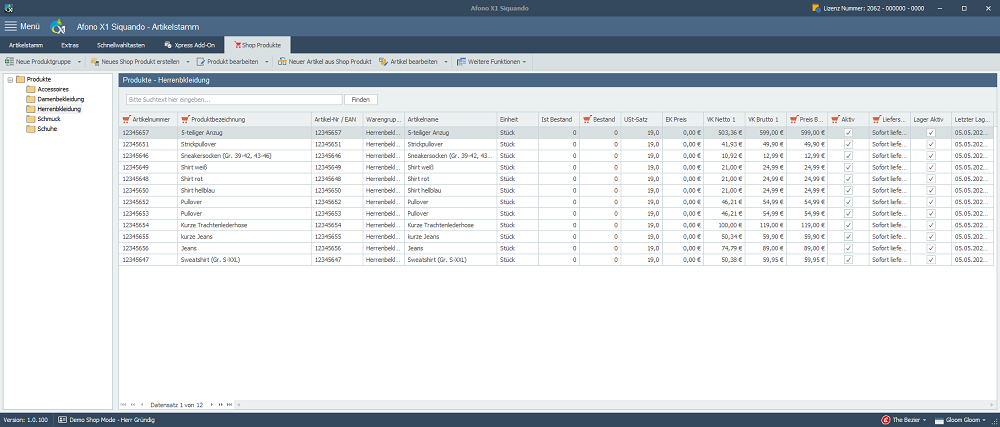Collapse the Produkte tree node
The height and width of the screenshot is (427, 1000).
(x=10, y=80)
